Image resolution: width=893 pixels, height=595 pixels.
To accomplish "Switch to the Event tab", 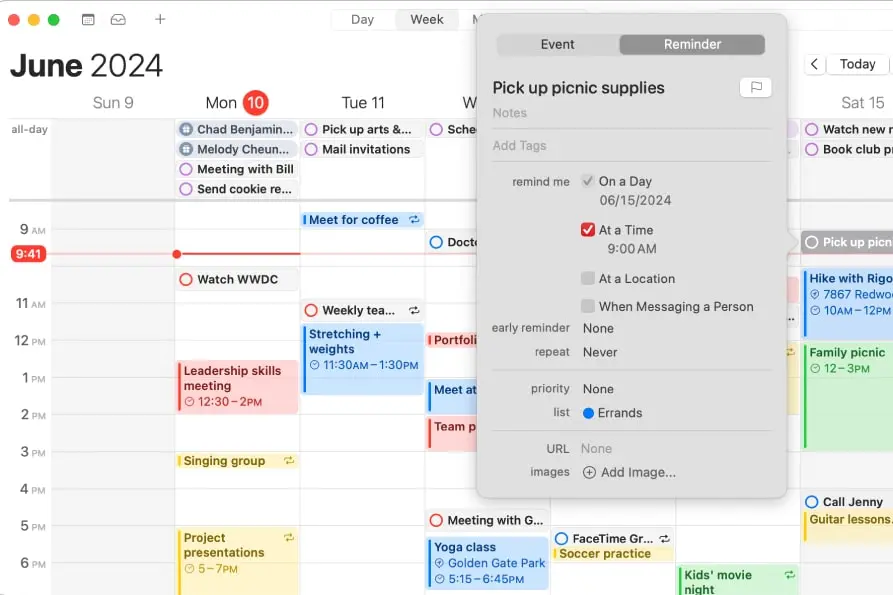I will pyautogui.click(x=558, y=44).
